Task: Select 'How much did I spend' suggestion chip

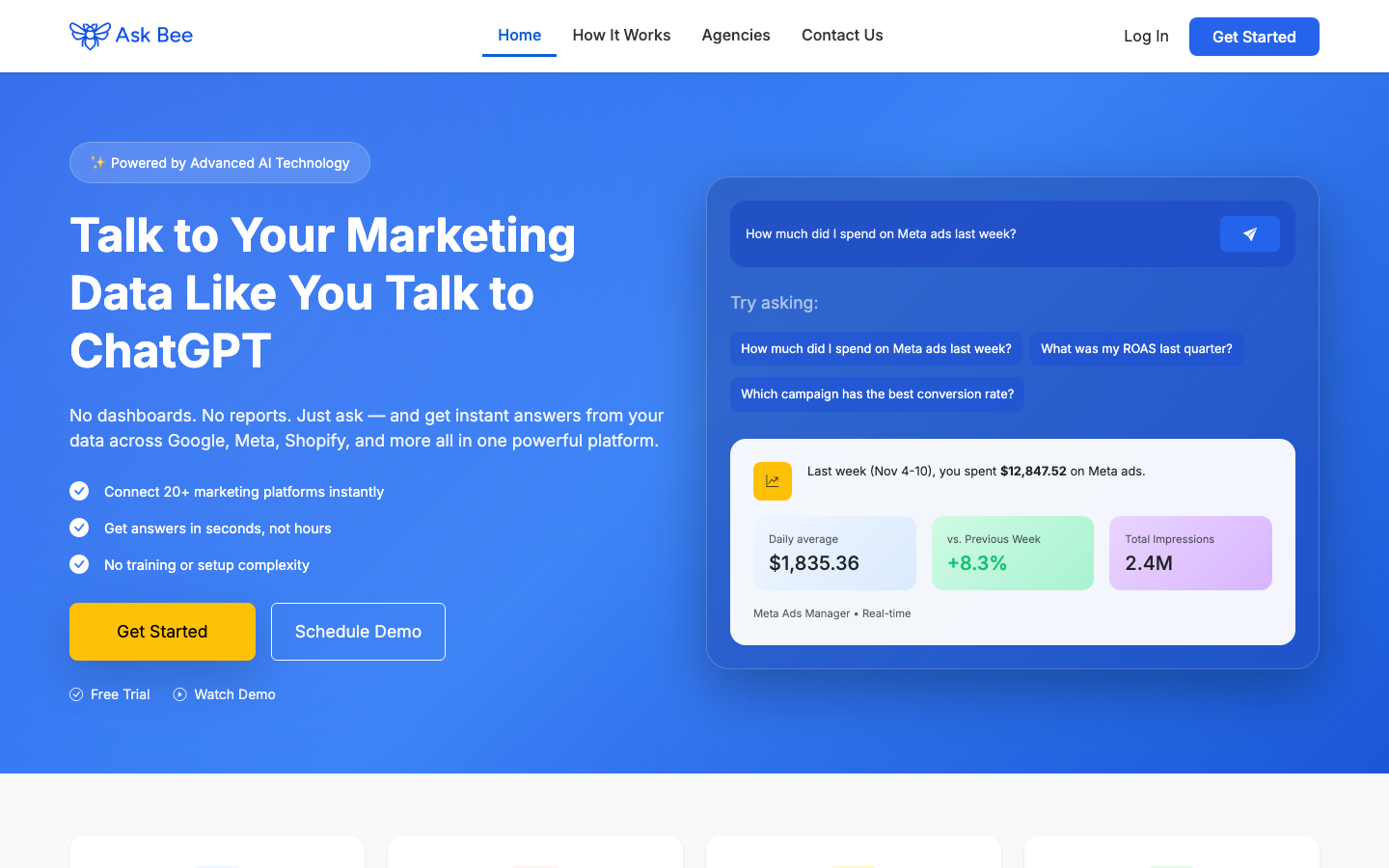Action: 876,349
